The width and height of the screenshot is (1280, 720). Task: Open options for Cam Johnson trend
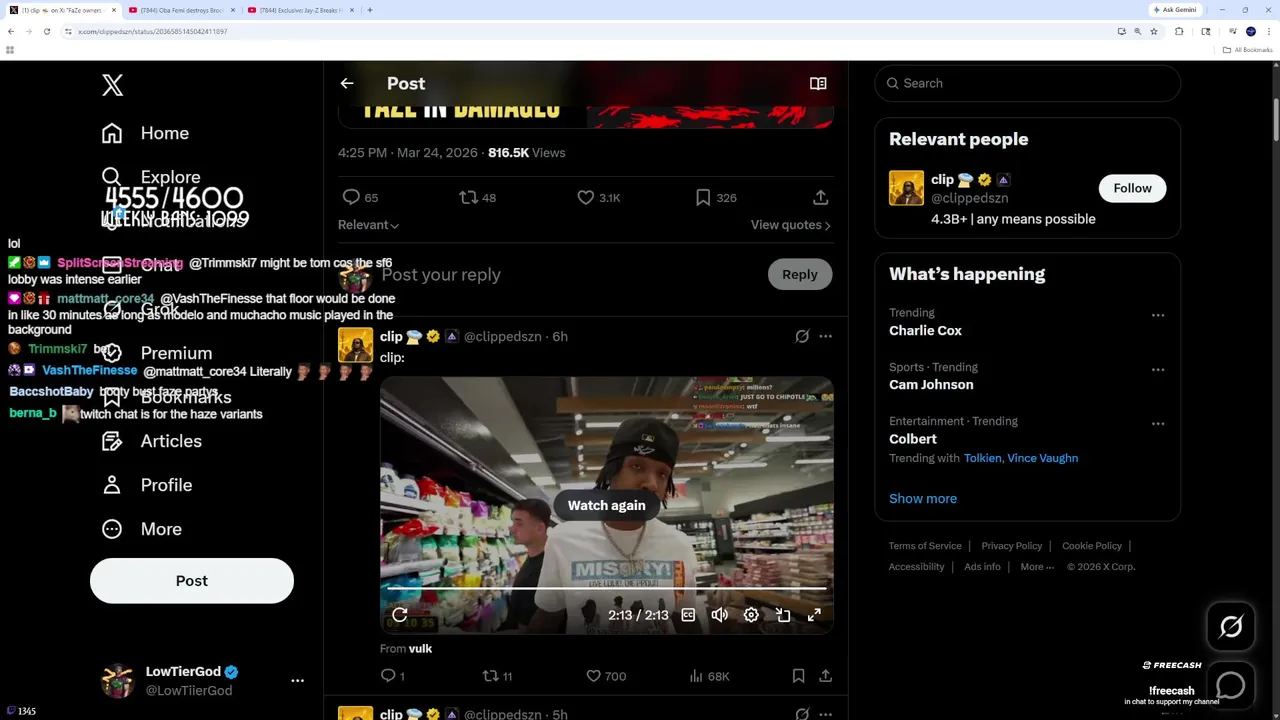pyautogui.click(x=1158, y=369)
